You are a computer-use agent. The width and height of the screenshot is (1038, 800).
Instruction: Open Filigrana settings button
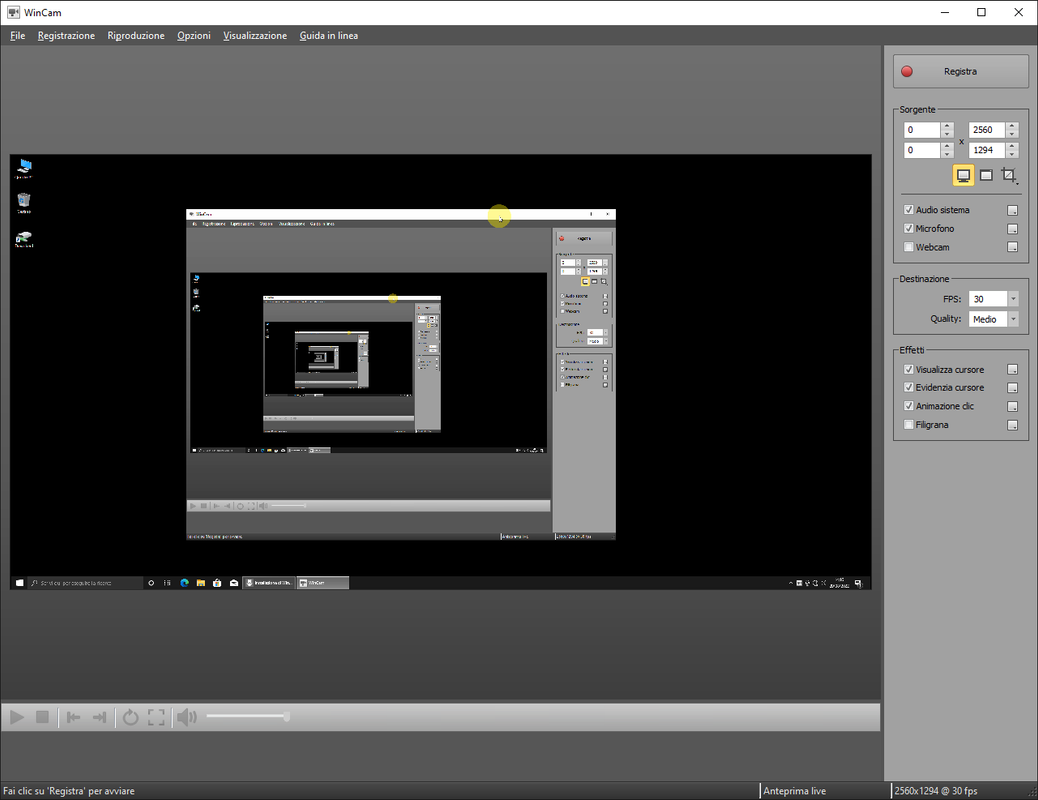[x=1012, y=425]
